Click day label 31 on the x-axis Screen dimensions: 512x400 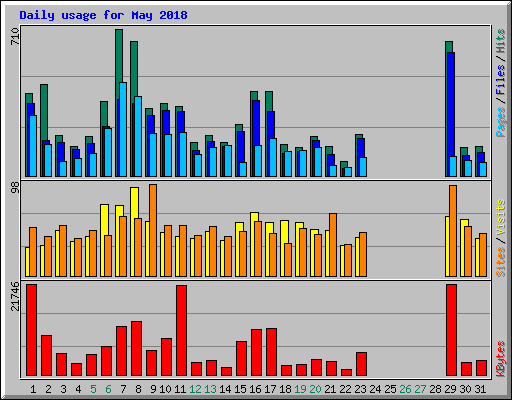click(x=480, y=389)
